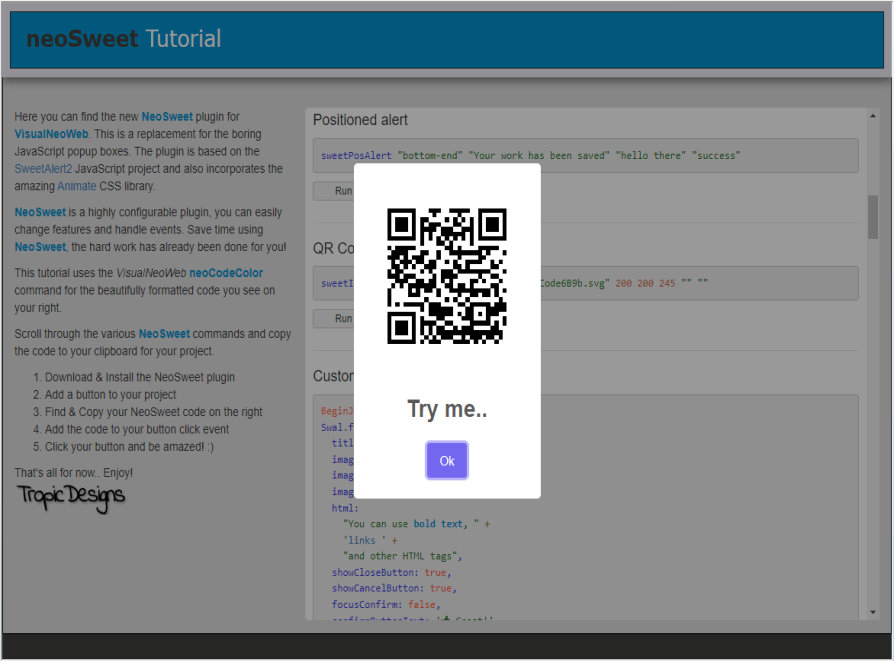Click the QR code image in the dialog
The height and width of the screenshot is (661, 894).
pos(447,276)
